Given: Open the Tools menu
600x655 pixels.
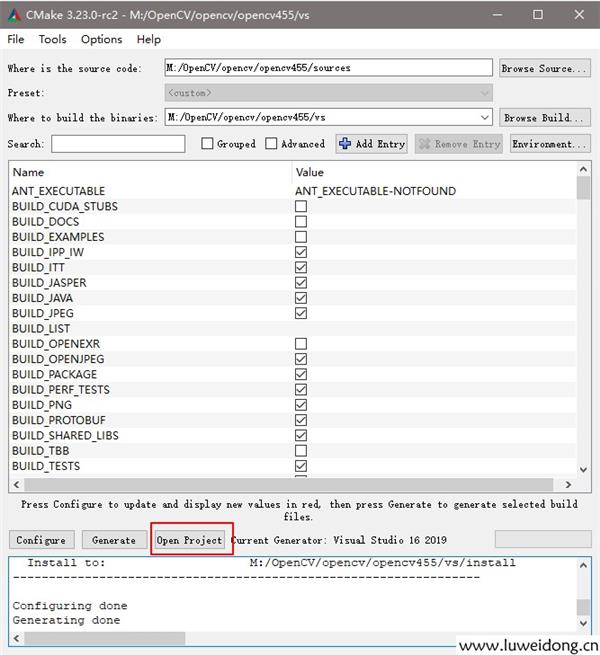Looking at the screenshot, I should (53, 39).
